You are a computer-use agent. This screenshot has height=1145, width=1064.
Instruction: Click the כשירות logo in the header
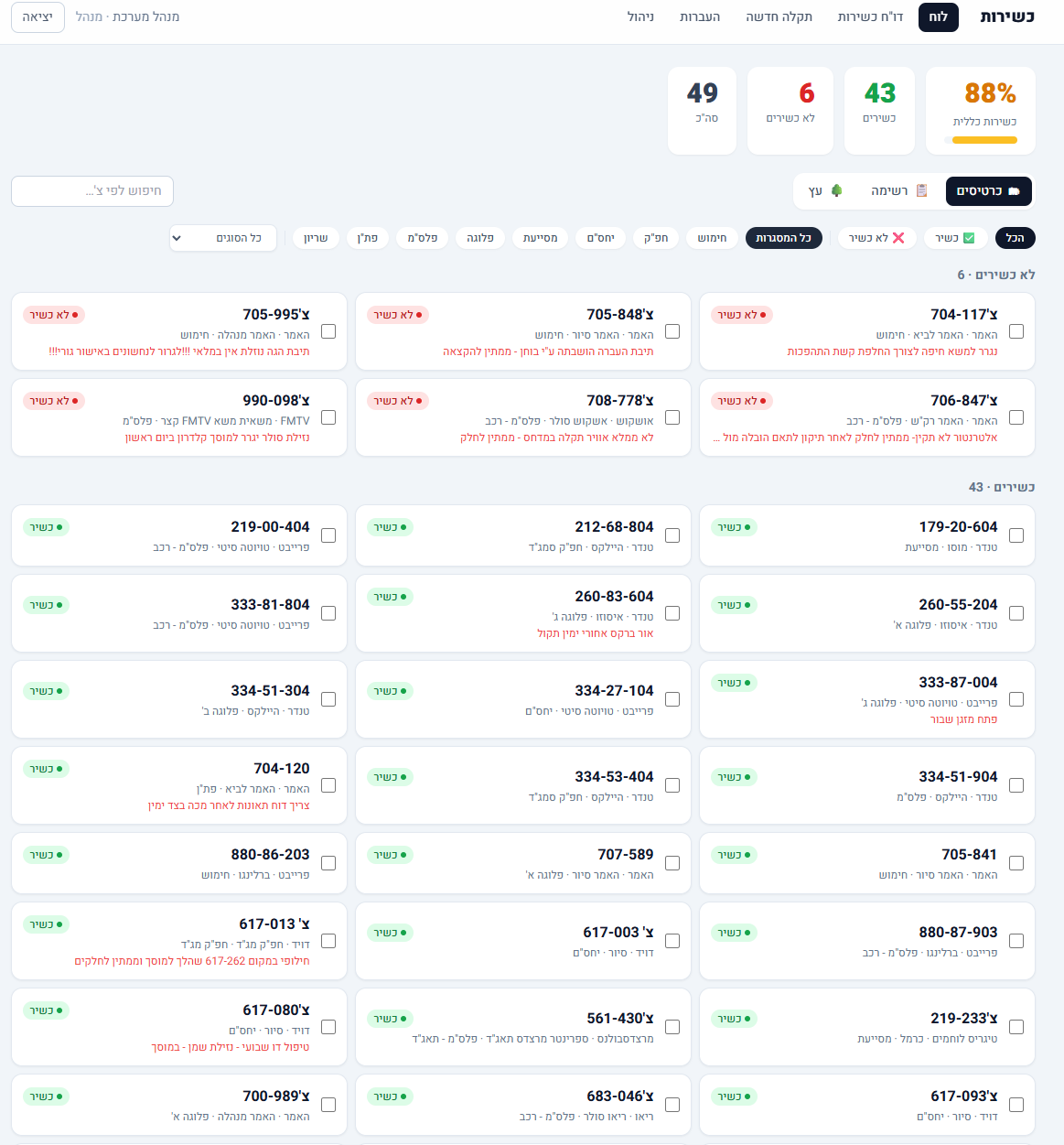[1007, 16]
